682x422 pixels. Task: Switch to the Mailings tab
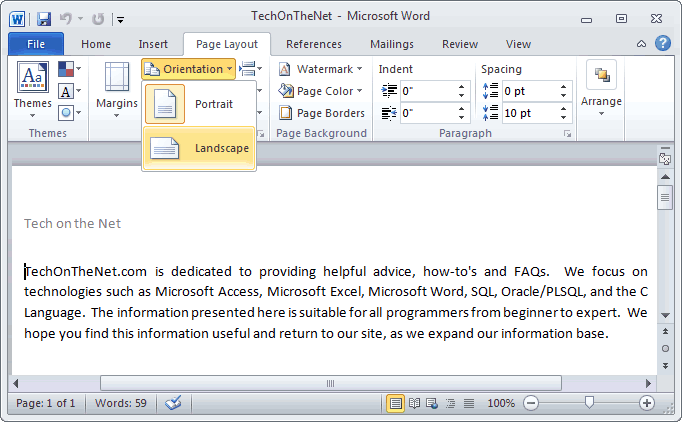coord(392,44)
